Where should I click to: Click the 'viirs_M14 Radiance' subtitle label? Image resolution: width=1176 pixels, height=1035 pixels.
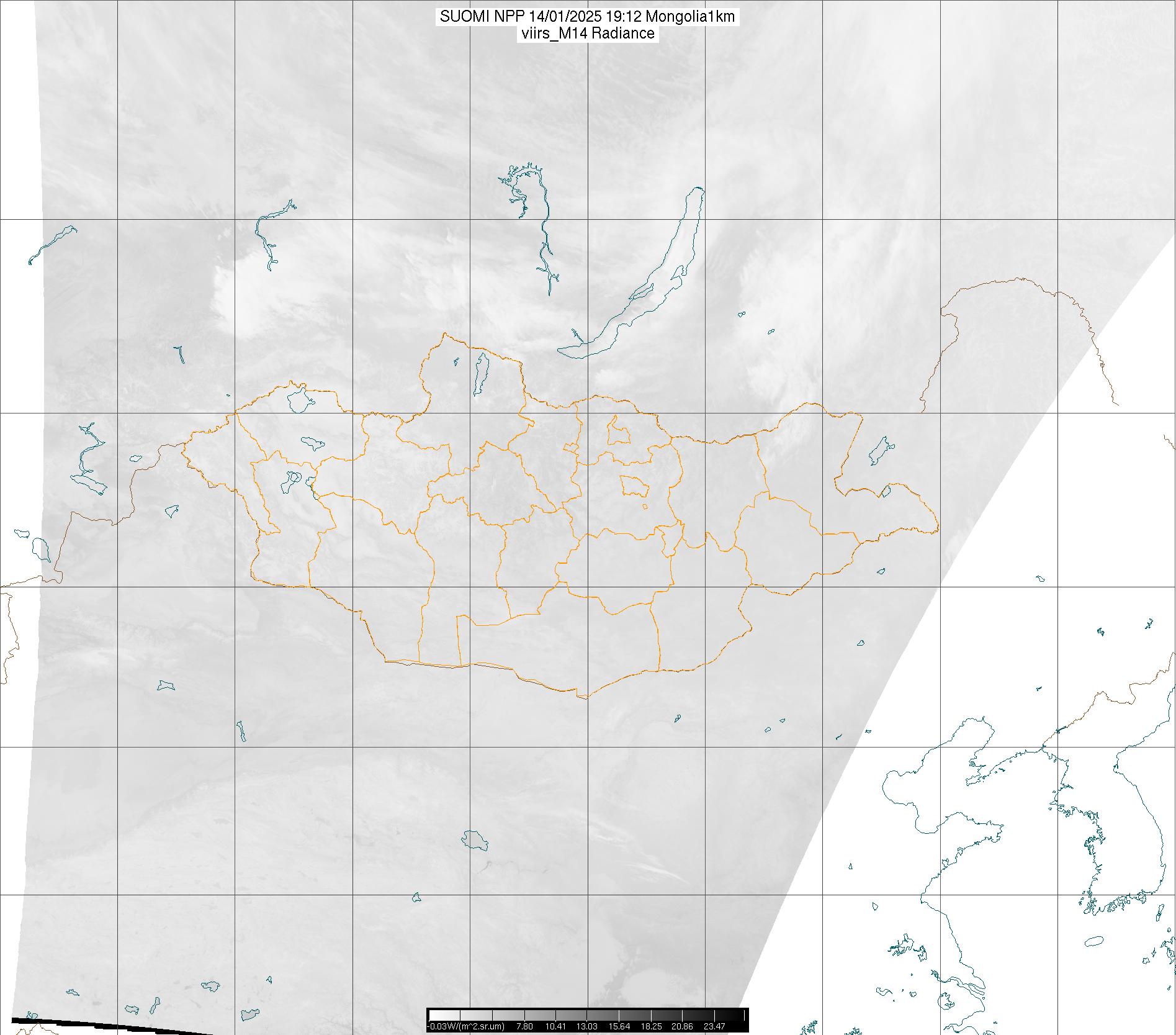pos(587,34)
